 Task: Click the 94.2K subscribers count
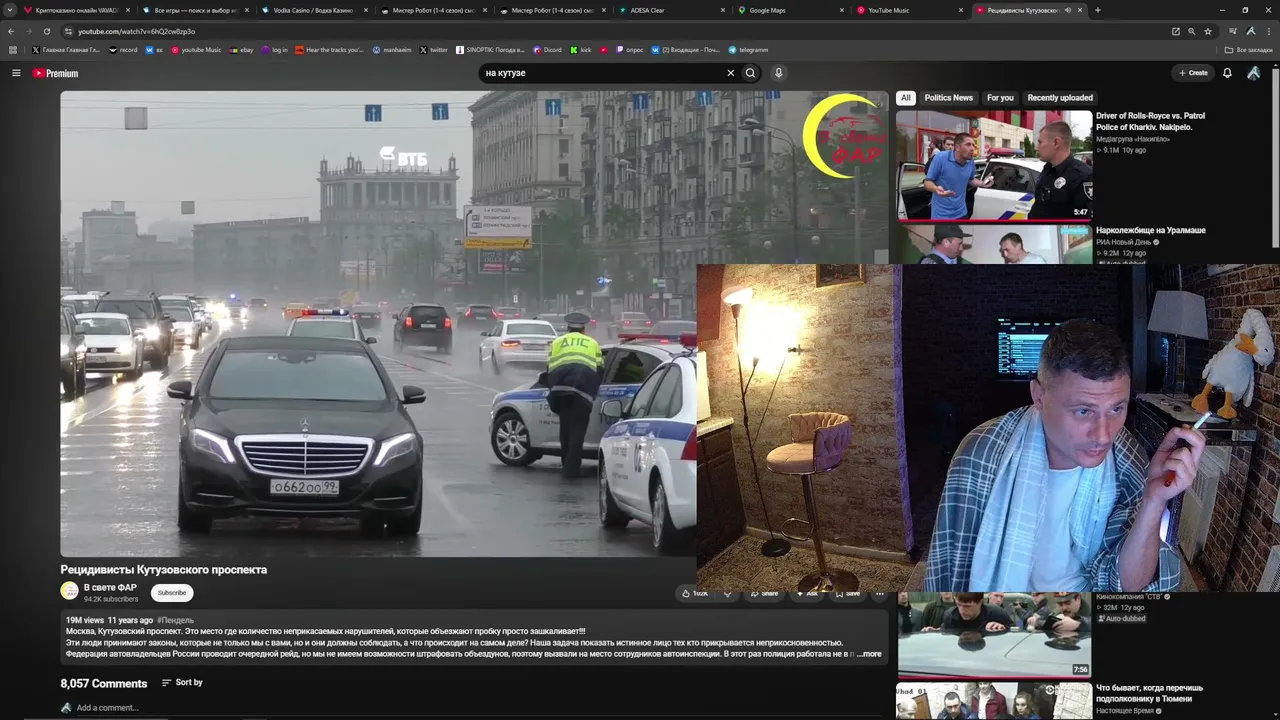point(111,599)
